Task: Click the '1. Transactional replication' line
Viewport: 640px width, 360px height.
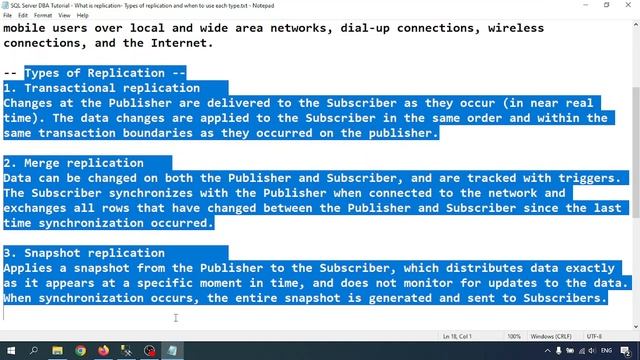Action: point(102,88)
